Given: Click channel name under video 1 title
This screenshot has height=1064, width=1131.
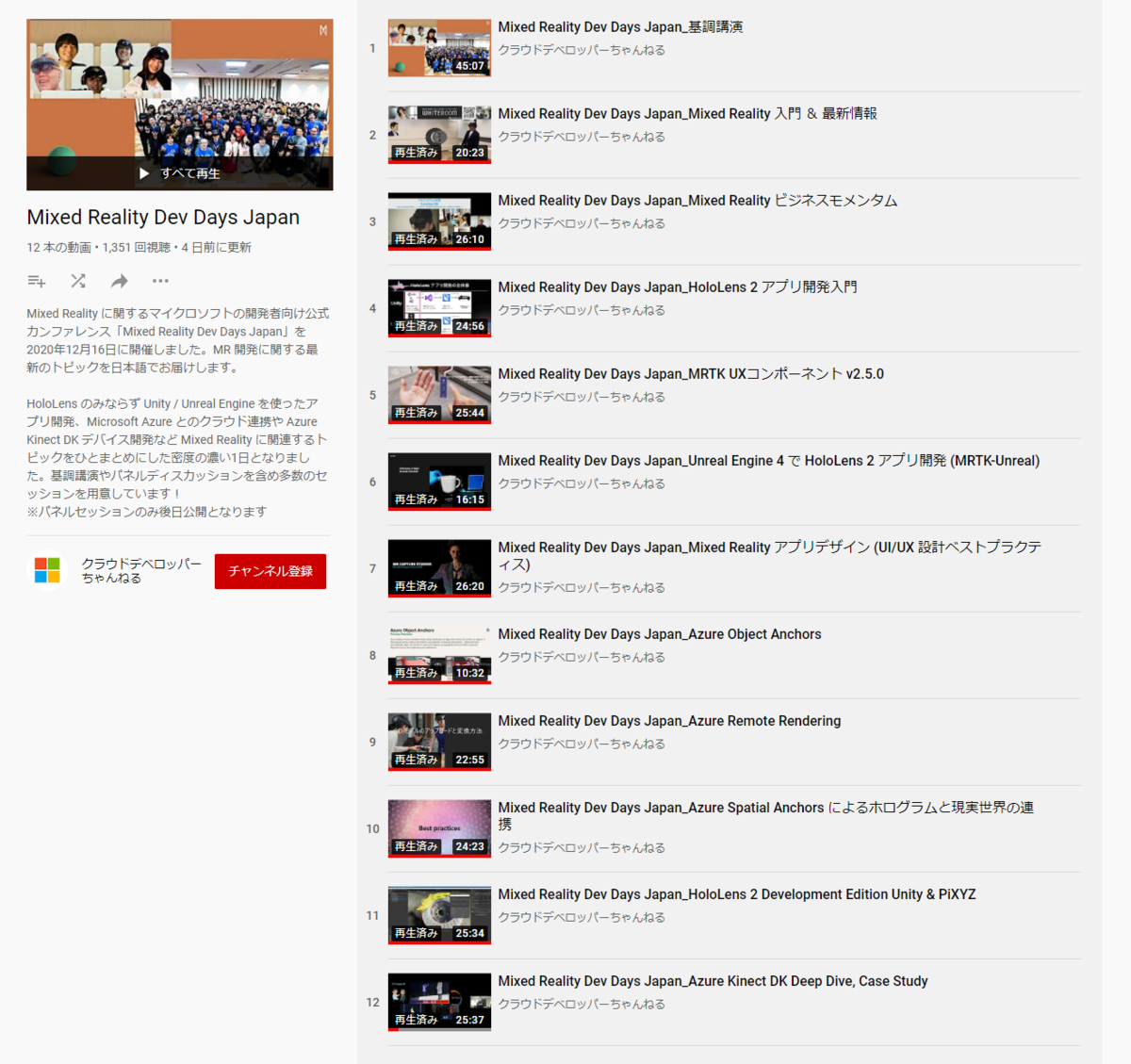Looking at the screenshot, I should coord(582,50).
